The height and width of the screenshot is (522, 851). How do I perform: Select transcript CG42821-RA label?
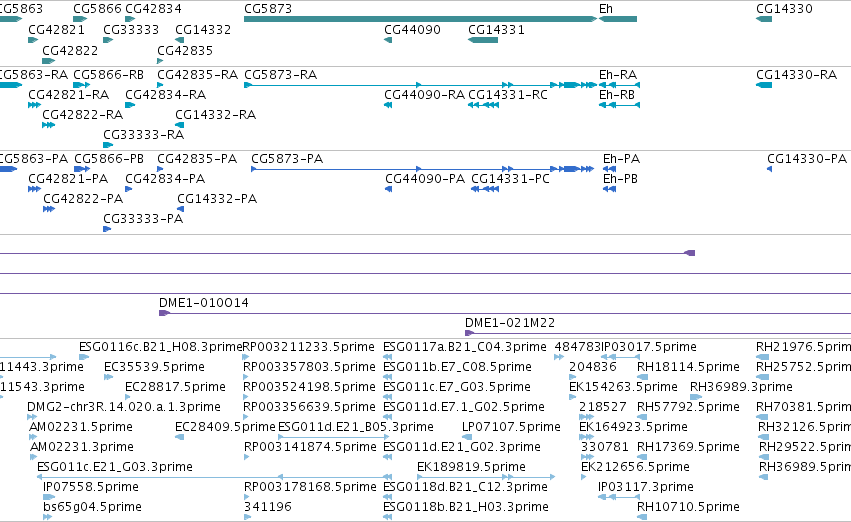[x=69, y=95]
